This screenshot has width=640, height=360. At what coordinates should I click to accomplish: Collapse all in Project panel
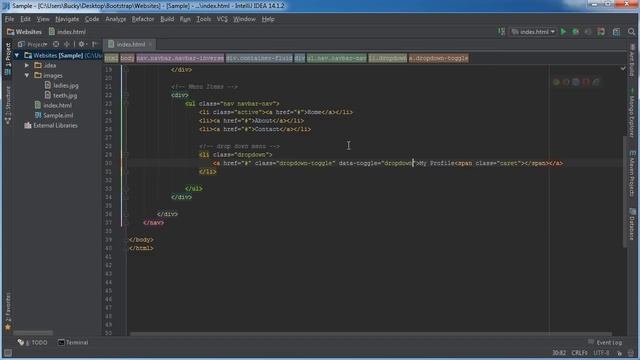point(67,44)
